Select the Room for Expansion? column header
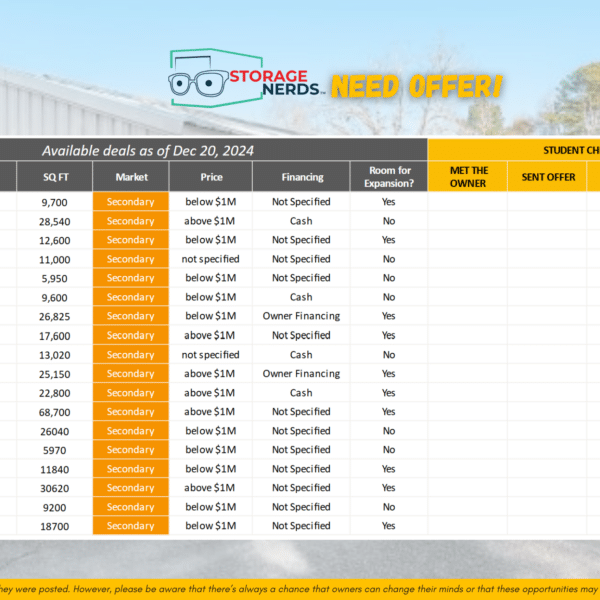The height and width of the screenshot is (600, 600). 388,177
